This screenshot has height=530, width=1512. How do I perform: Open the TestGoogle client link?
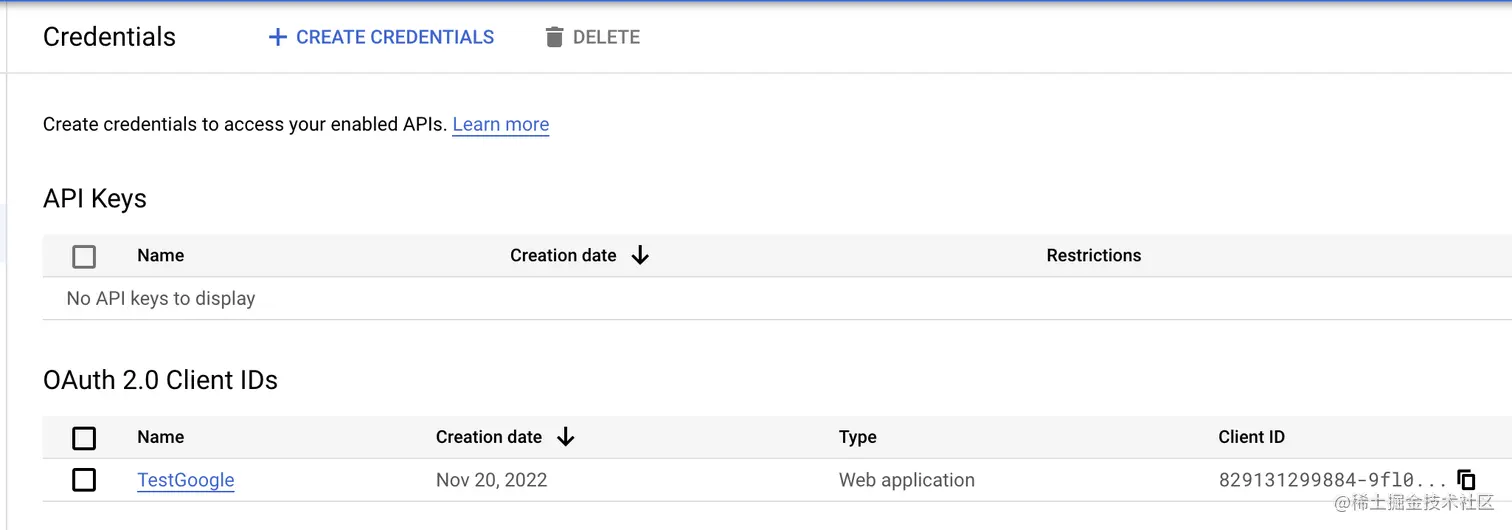point(186,480)
